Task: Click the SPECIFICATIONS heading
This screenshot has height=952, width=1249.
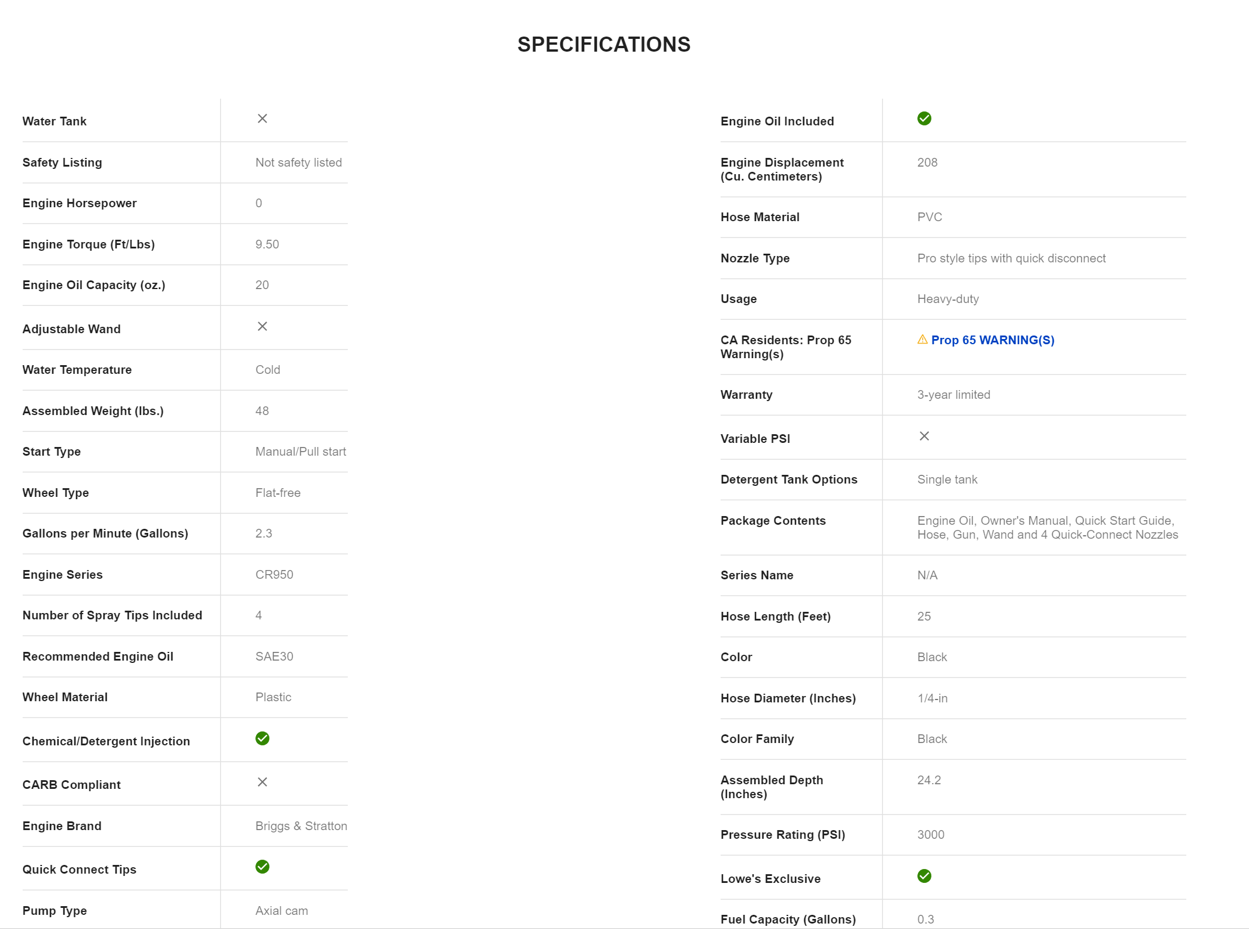Action: point(604,45)
